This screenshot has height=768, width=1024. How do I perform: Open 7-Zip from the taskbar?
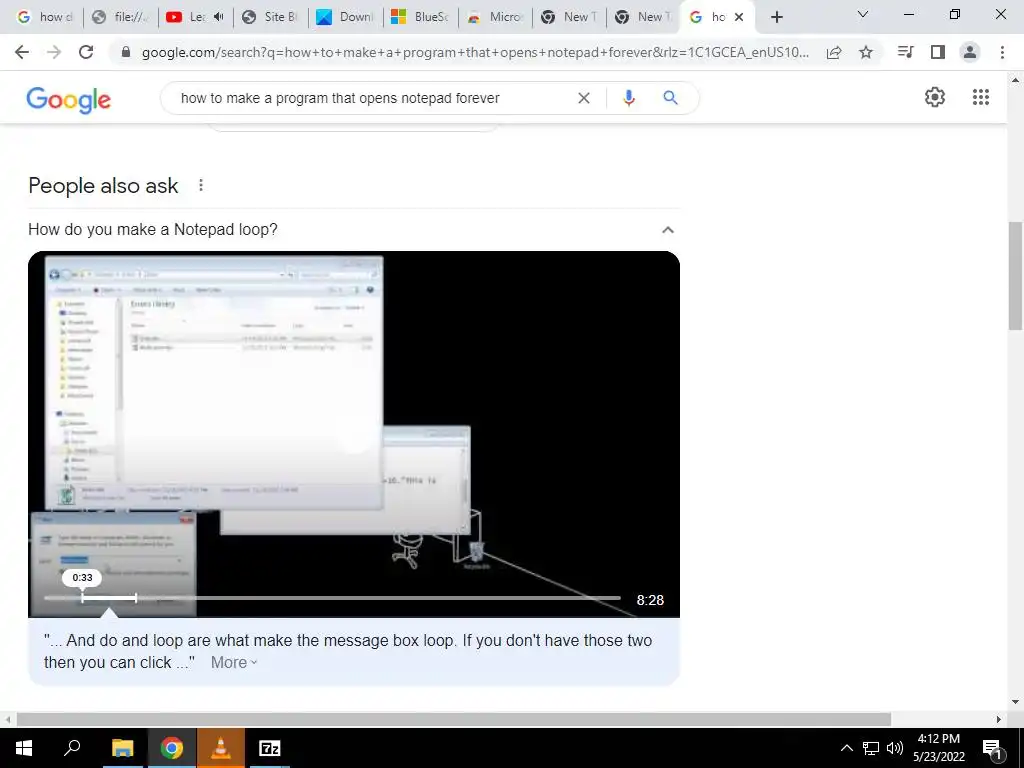(x=270, y=748)
